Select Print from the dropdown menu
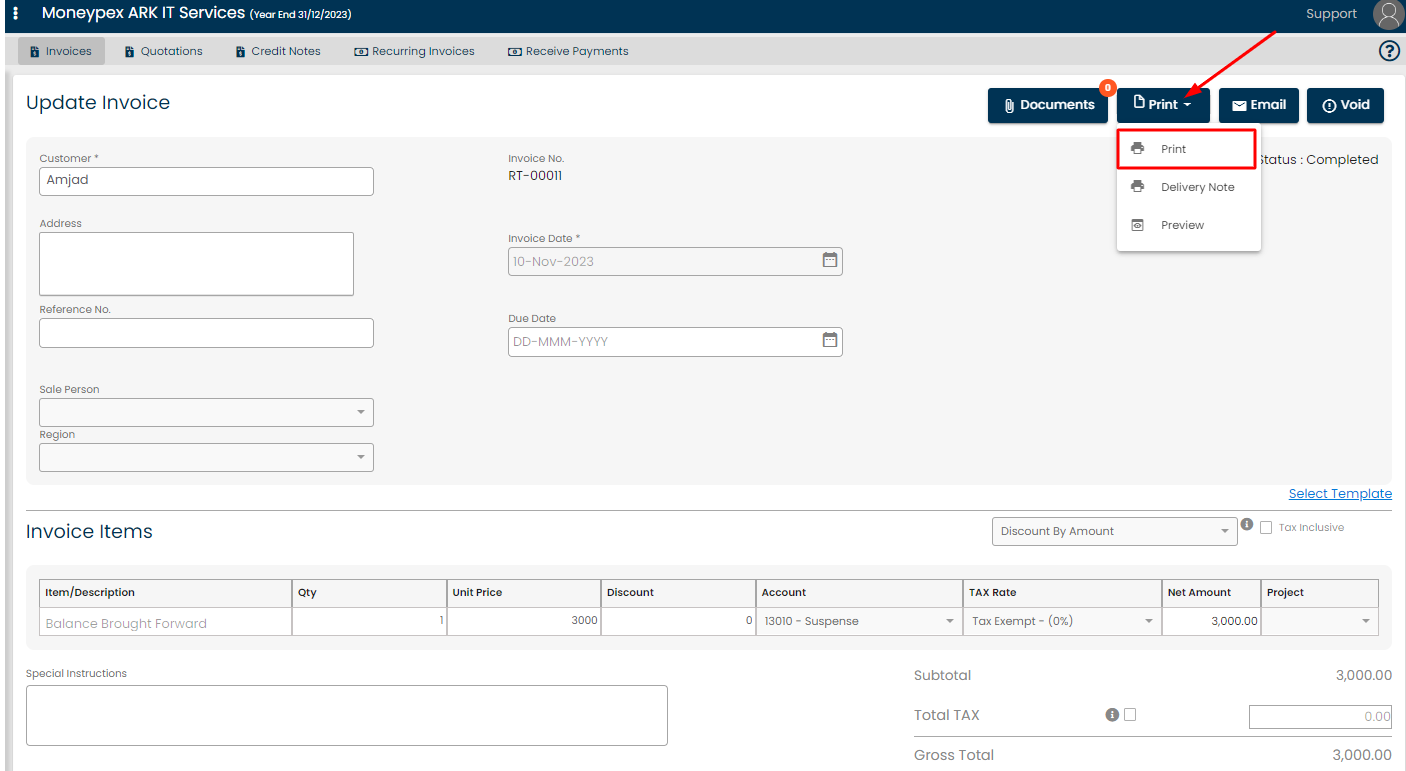The width and height of the screenshot is (1406, 771). (x=1186, y=149)
